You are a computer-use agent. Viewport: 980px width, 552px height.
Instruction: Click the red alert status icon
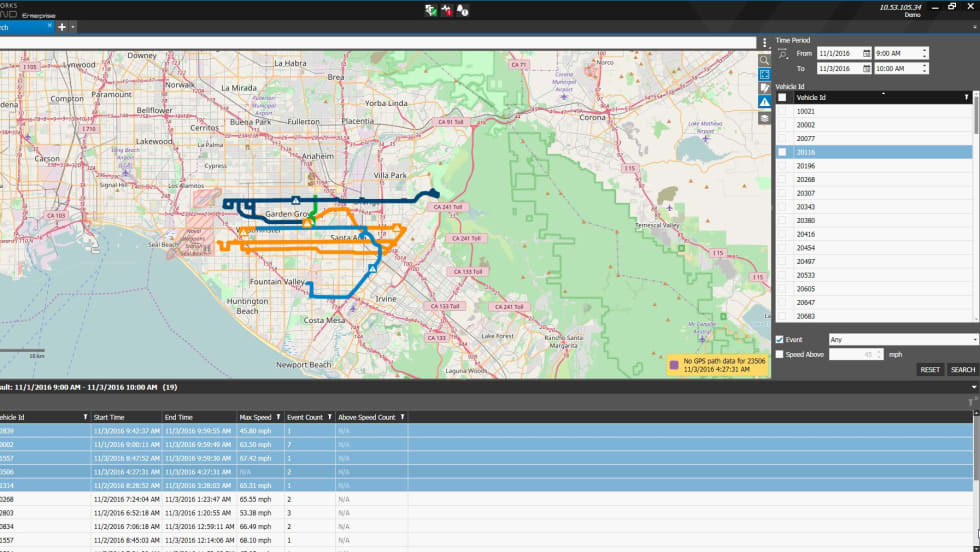coord(446,10)
